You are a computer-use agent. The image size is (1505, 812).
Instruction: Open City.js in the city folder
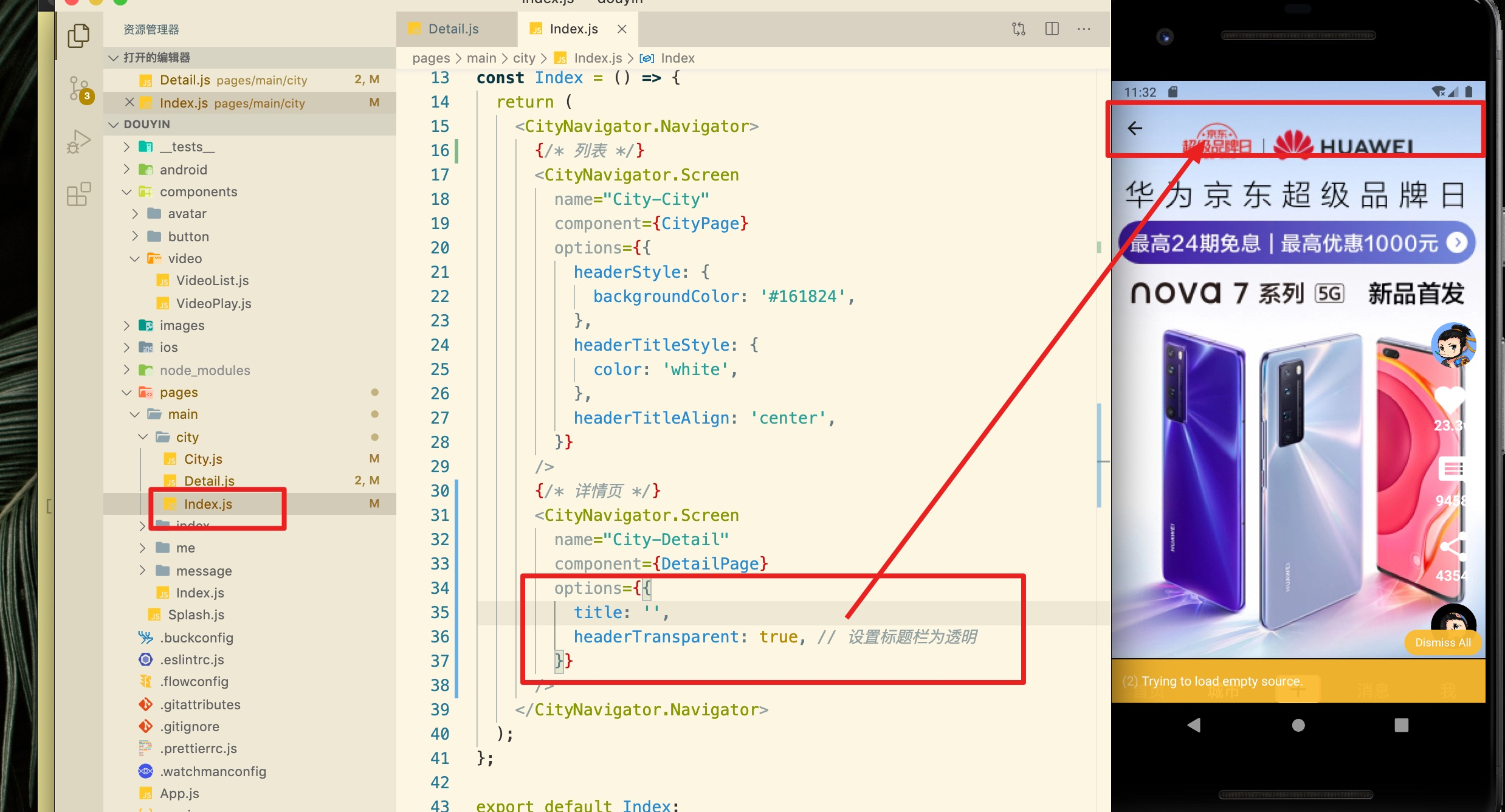pos(250,459)
